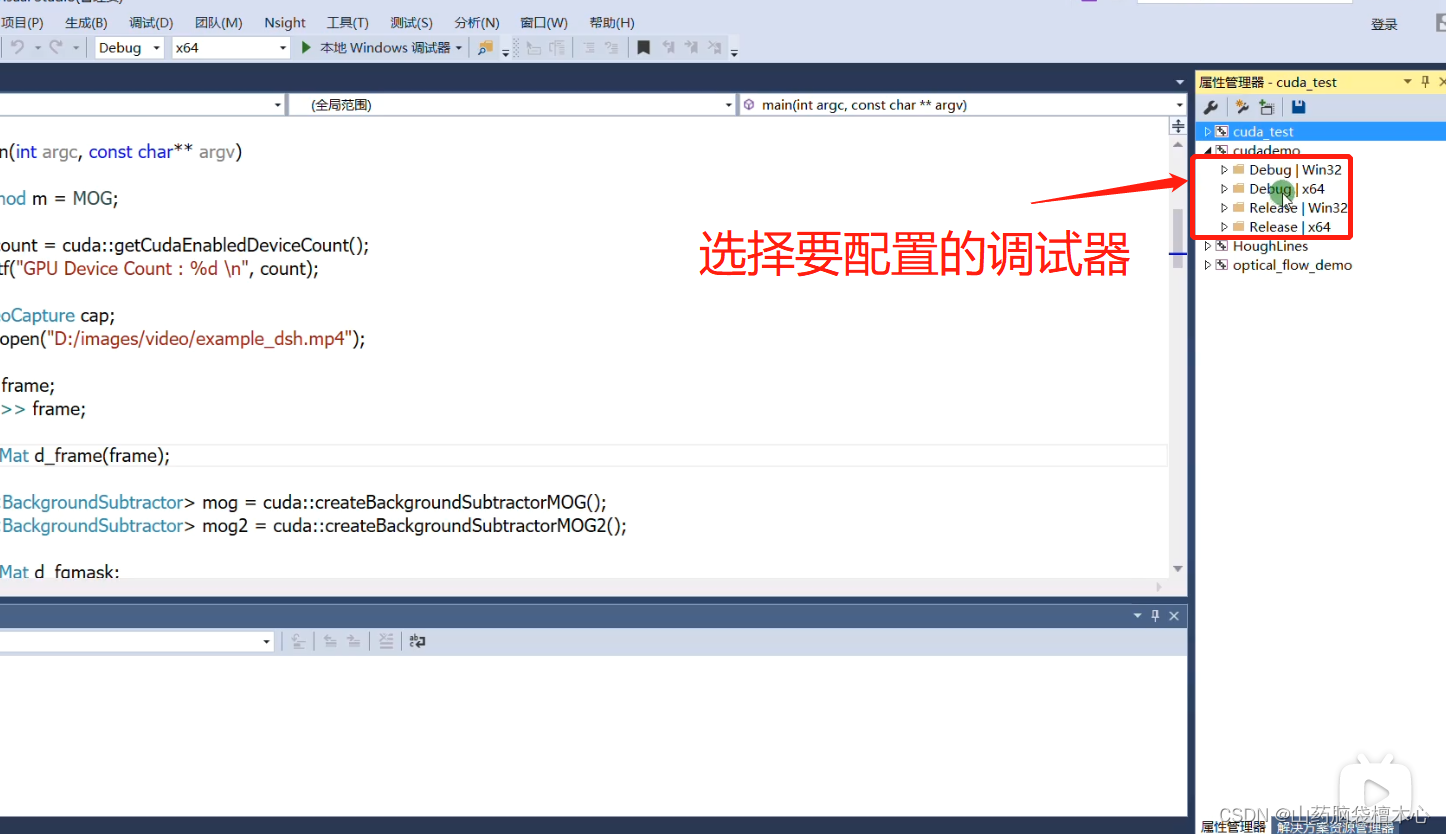The height and width of the screenshot is (834, 1446).
Task: Expand the HoughLines project node
Action: (x=1208, y=246)
